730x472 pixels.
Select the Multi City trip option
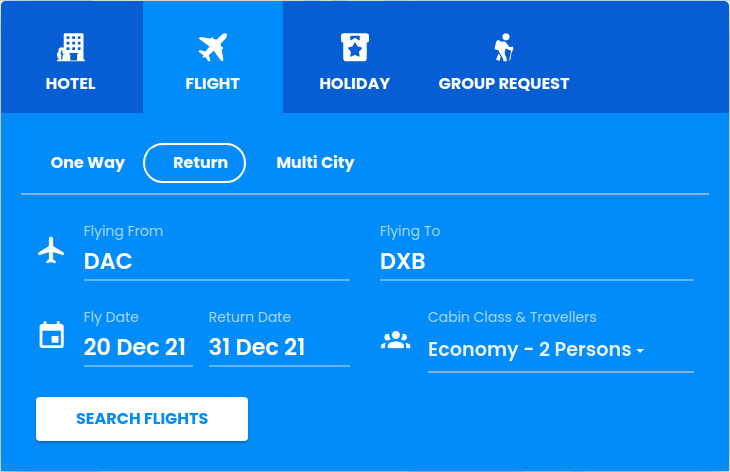(x=315, y=163)
